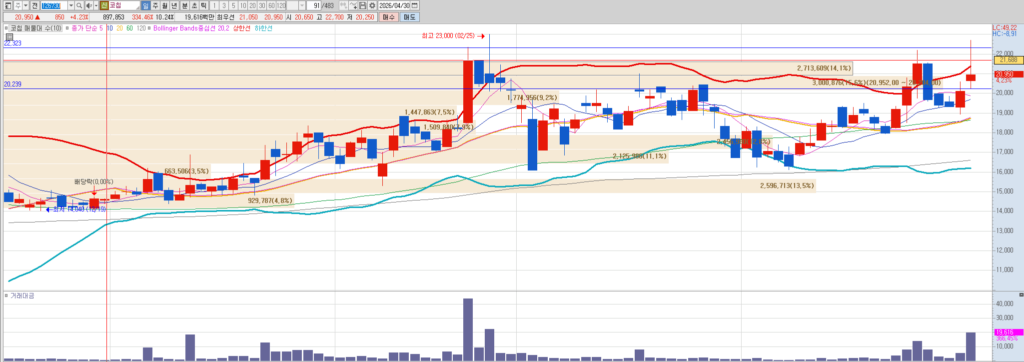Click the 상한선 upper band label
Viewport: 1024px width, 362px height.
[x=242, y=28]
